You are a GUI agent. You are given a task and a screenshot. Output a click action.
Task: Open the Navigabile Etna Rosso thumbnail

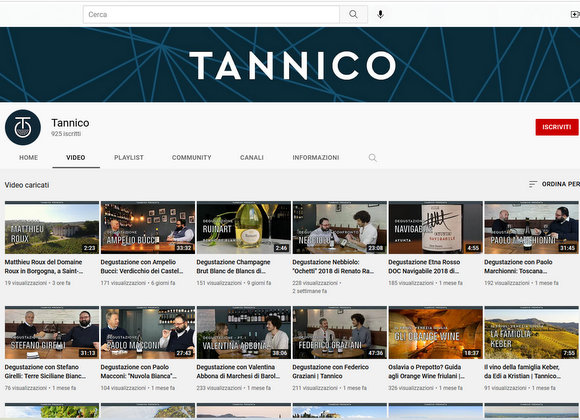436,228
